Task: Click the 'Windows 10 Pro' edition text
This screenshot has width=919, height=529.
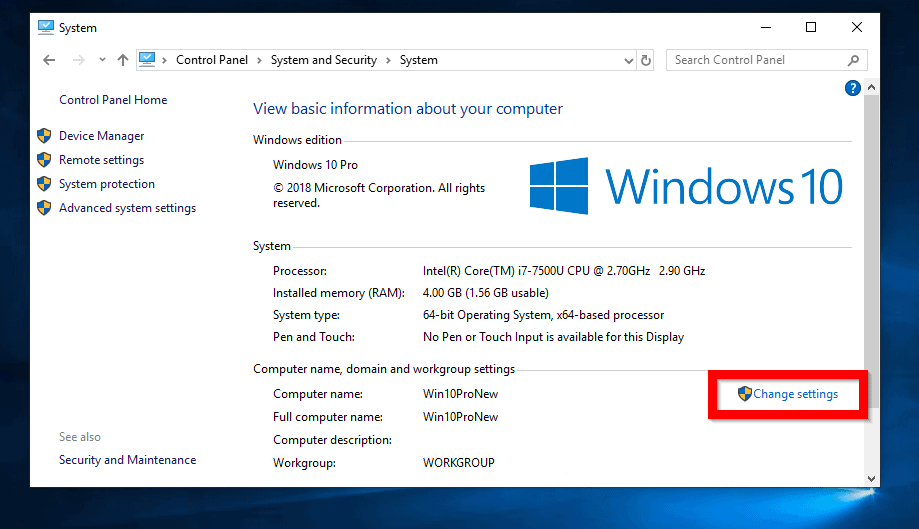Action: 315,165
